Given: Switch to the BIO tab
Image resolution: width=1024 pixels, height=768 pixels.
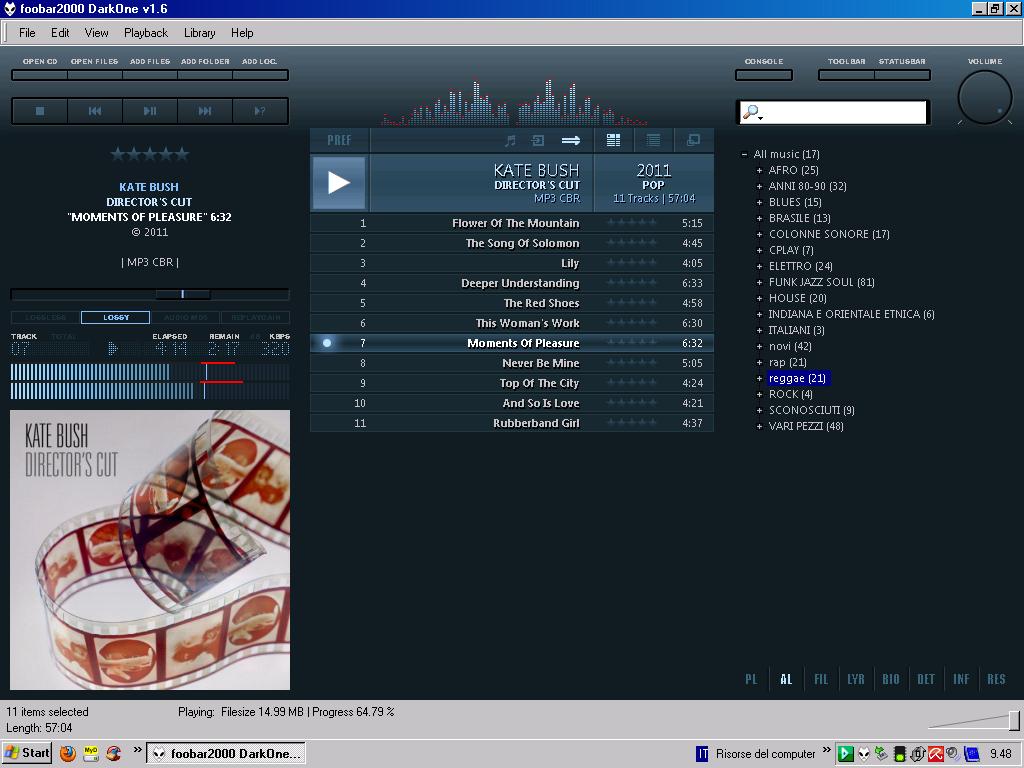Looking at the screenshot, I should [x=891, y=679].
